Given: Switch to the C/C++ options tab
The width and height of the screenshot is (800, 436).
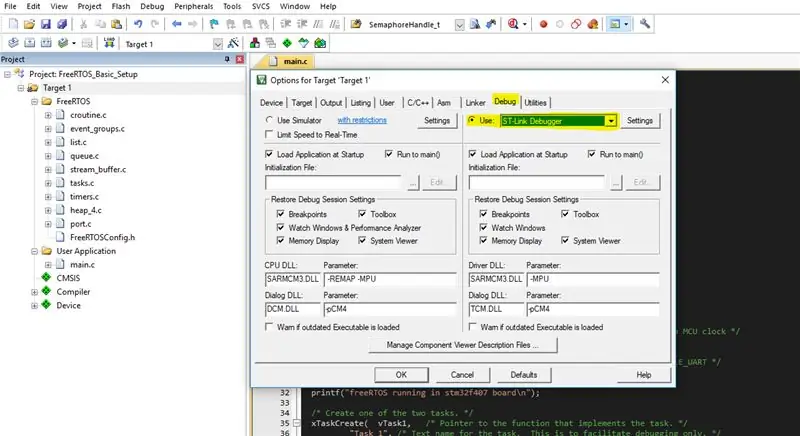Looking at the screenshot, I should (418, 102).
